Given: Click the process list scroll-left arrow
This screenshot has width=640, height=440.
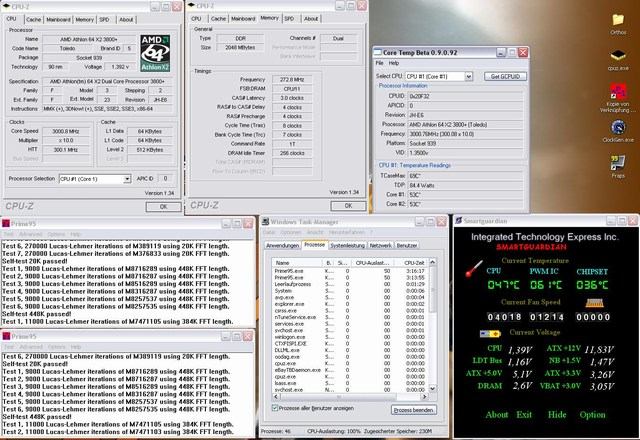Looking at the screenshot, I should [x=276, y=396].
